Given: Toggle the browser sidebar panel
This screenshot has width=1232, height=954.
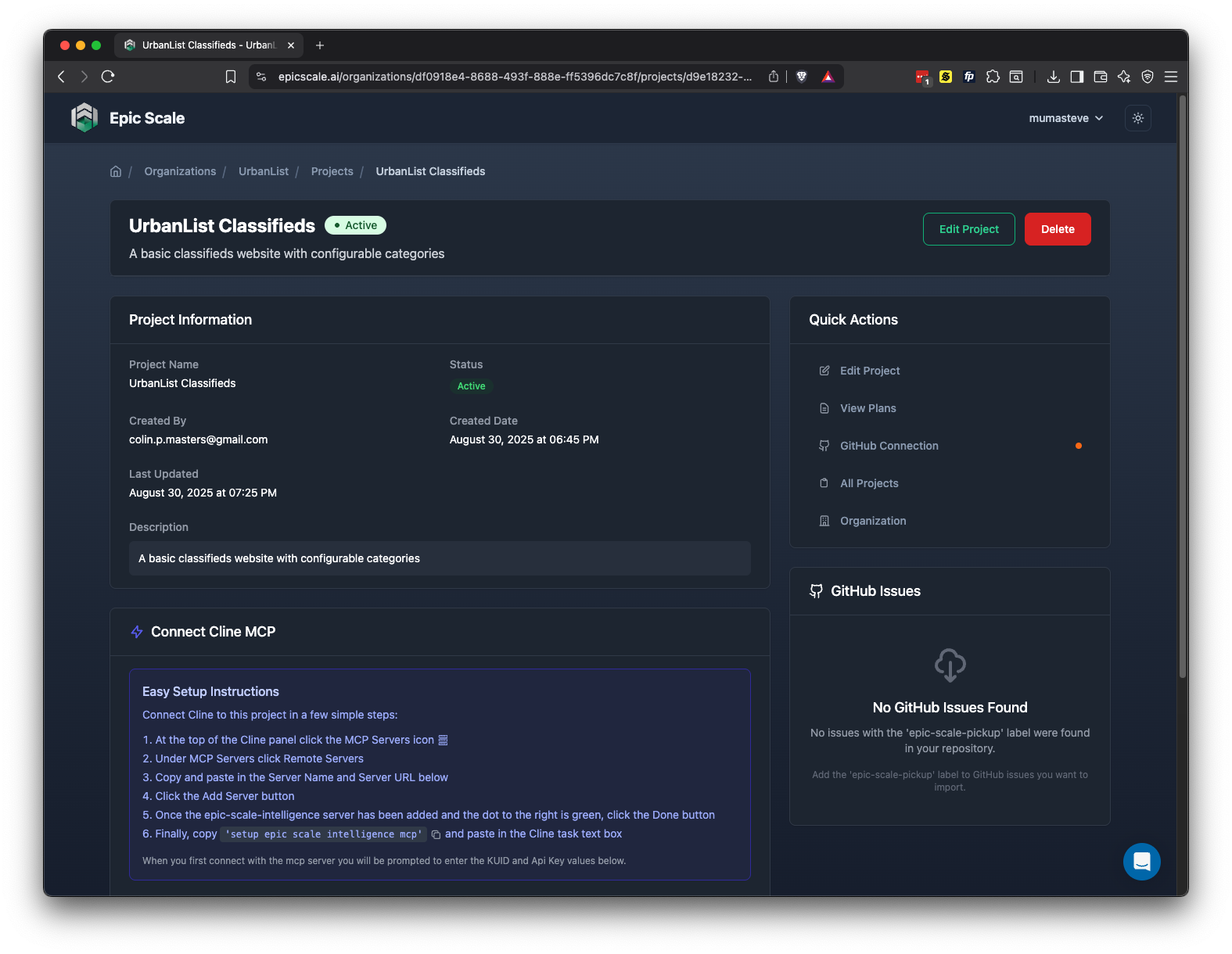Looking at the screenshot, I should coord(1077,77).
